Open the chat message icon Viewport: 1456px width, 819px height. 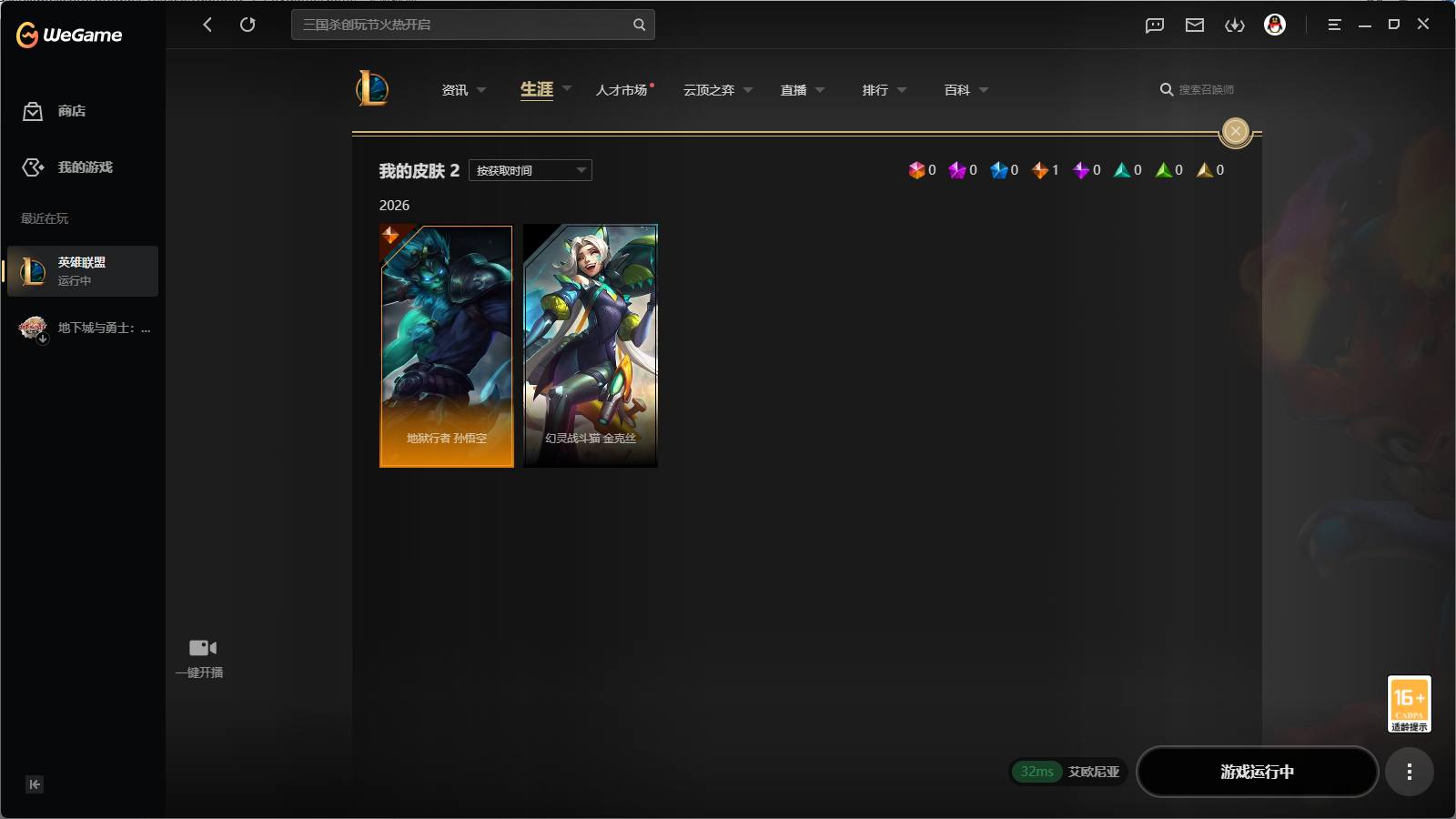pyautogui.click(x=1155, y=25)
